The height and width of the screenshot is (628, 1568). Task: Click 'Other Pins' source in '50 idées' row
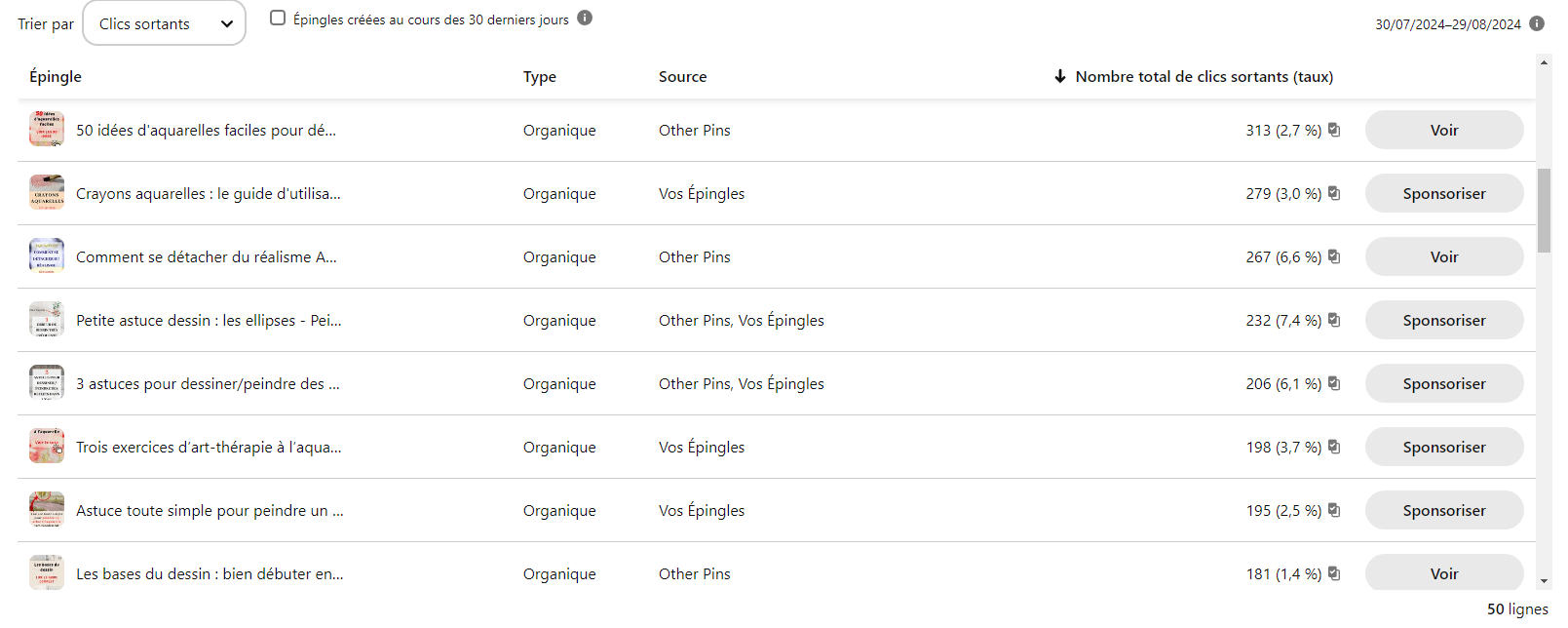(695, 130)
